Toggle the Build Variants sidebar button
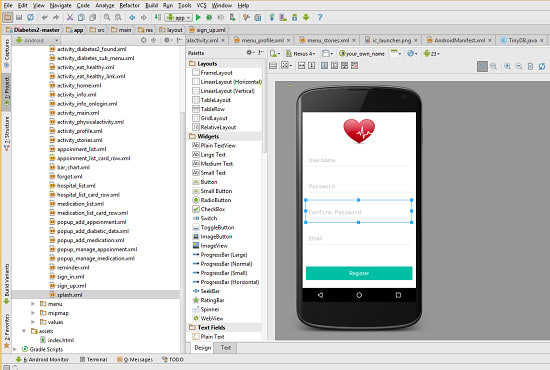Viewport: 550px width, 370px height. [6, 284]
